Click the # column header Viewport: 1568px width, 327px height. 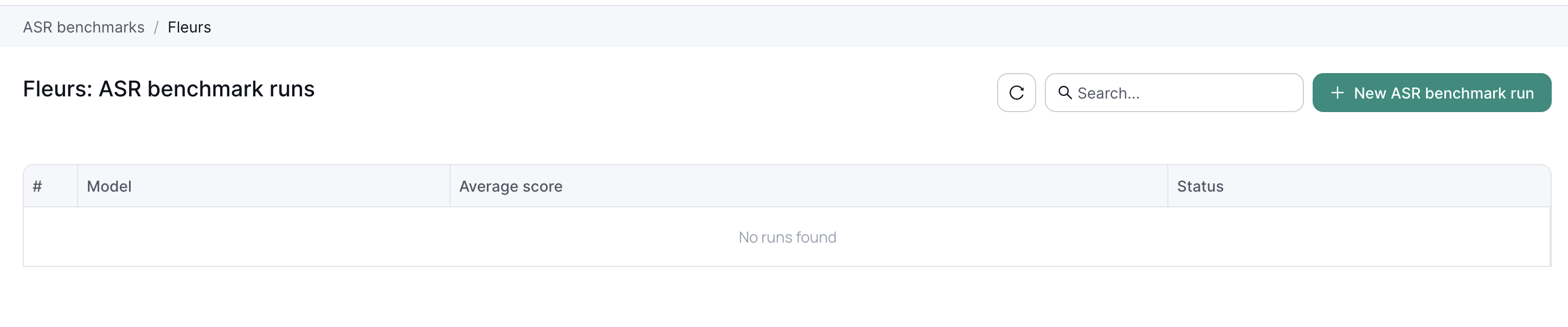(38, 186)
